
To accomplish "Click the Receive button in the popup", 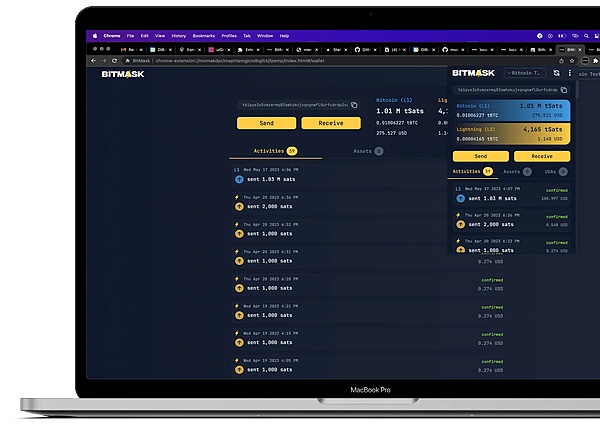I will tap(541, 156).
